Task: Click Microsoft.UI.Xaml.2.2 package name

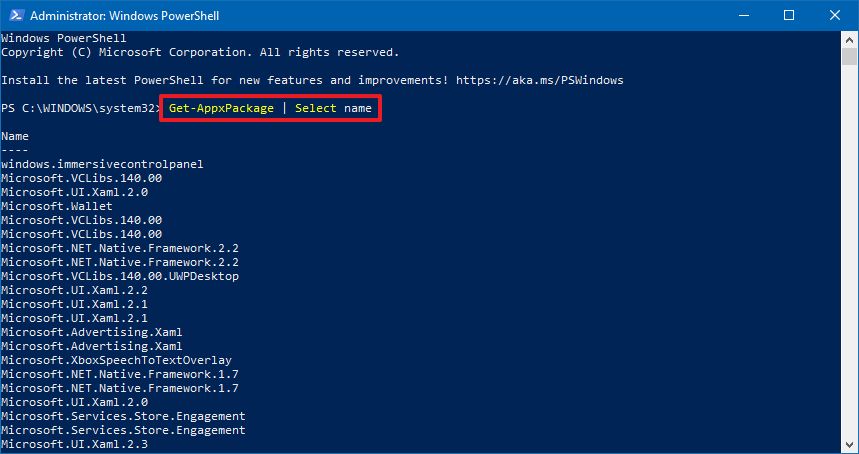Action: (x=75, y=290)
